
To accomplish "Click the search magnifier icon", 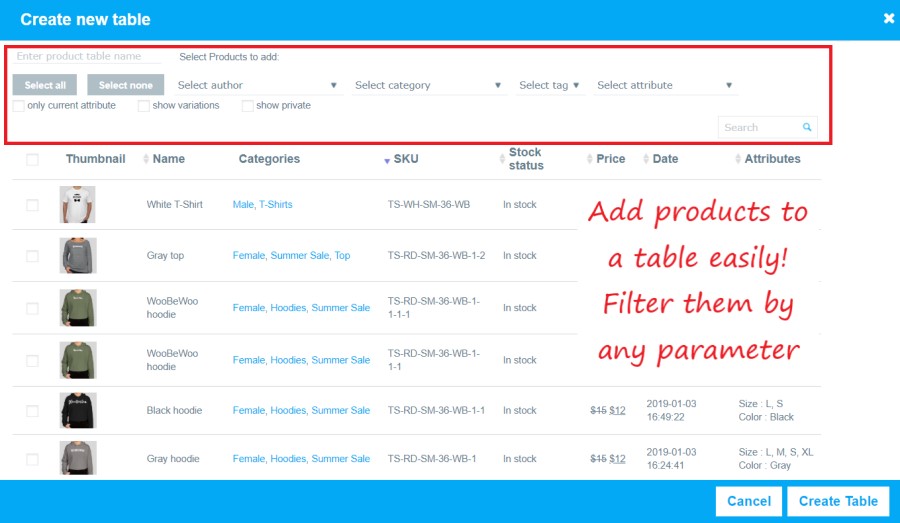I will (807, 127).
